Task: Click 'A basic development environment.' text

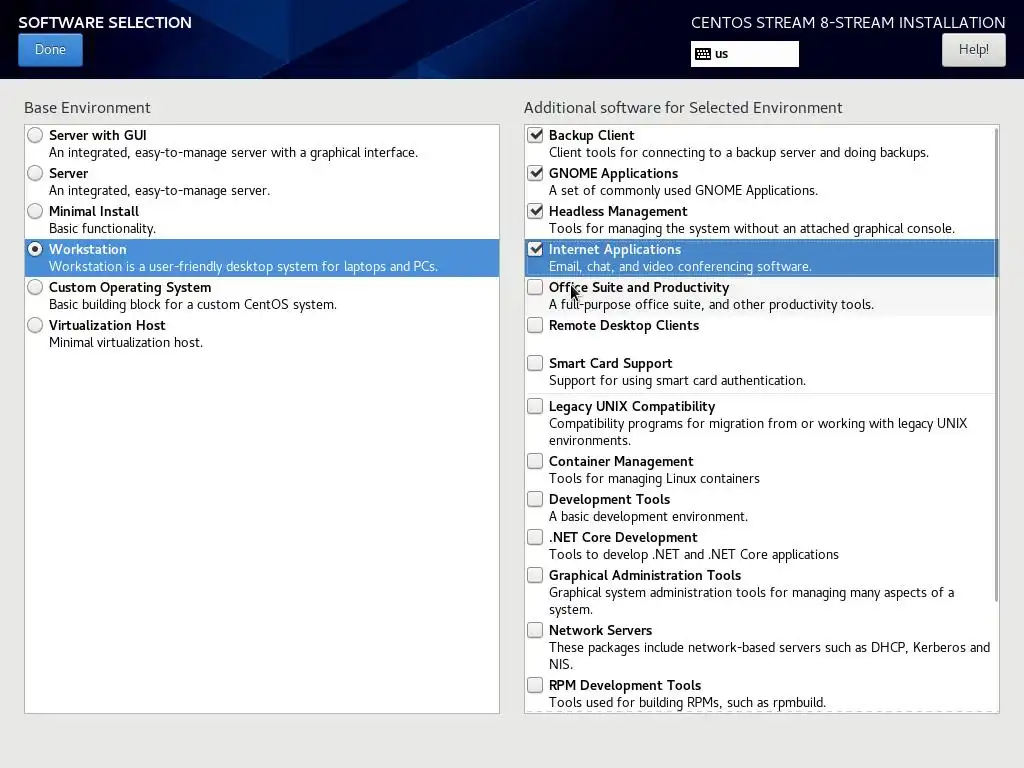Action: (648, 516)
